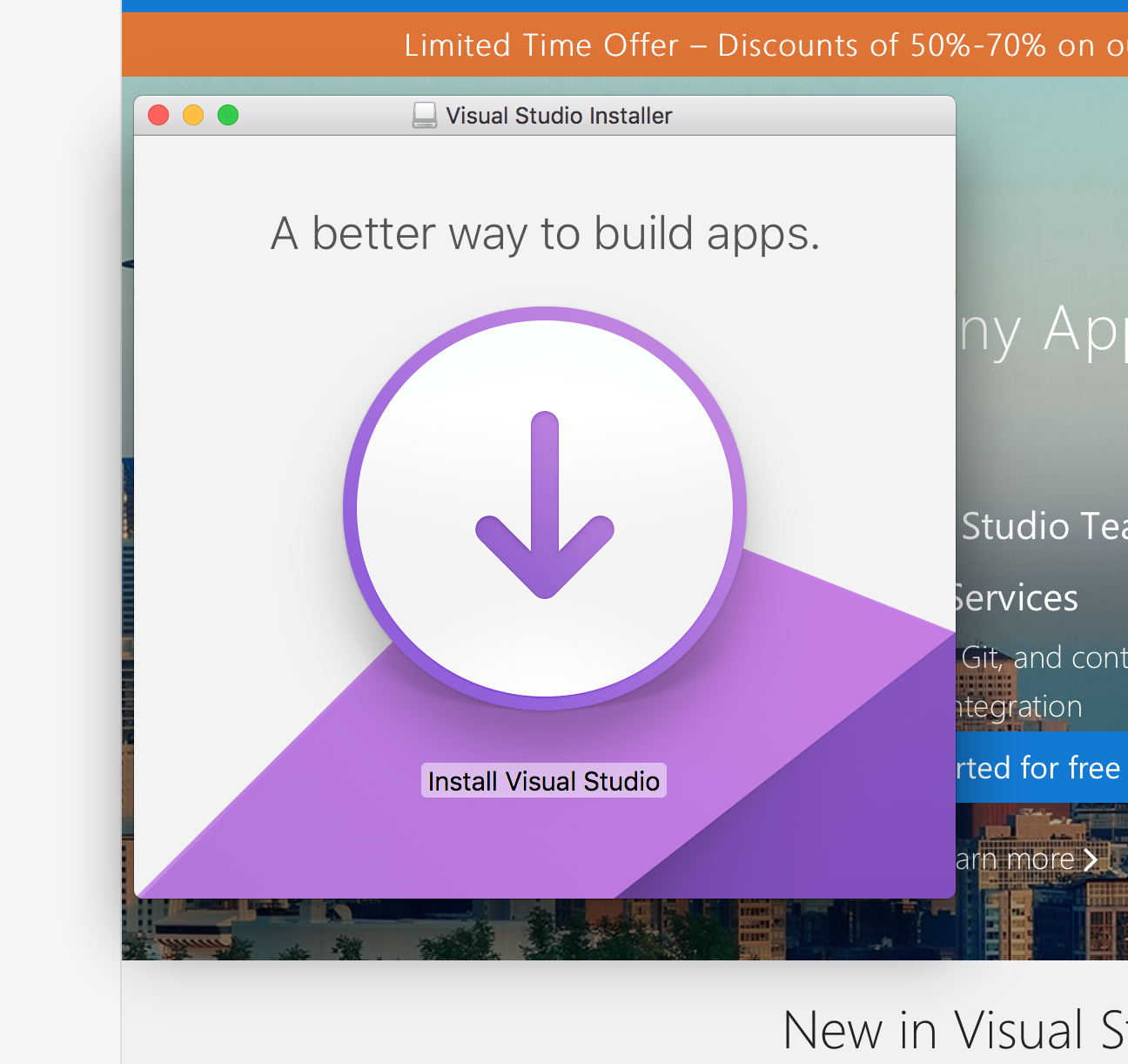Close the Visual Studio Installer window
Screen dimensions: 1128x1064
158,115
